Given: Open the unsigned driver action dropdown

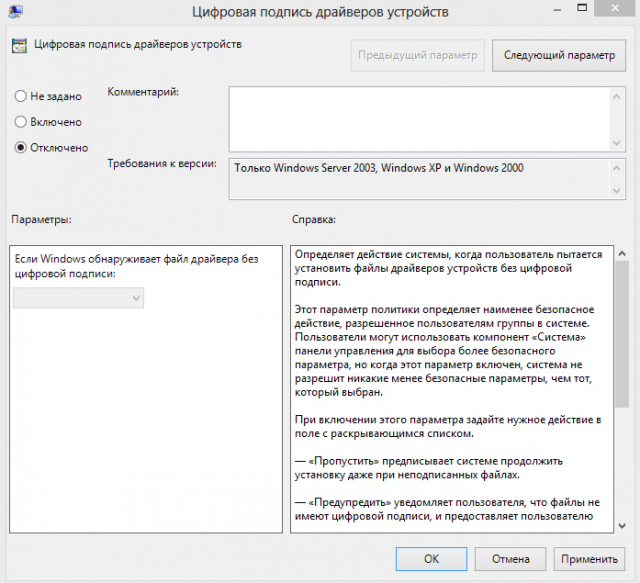Looking at the screenshot, I should point(78,298).
